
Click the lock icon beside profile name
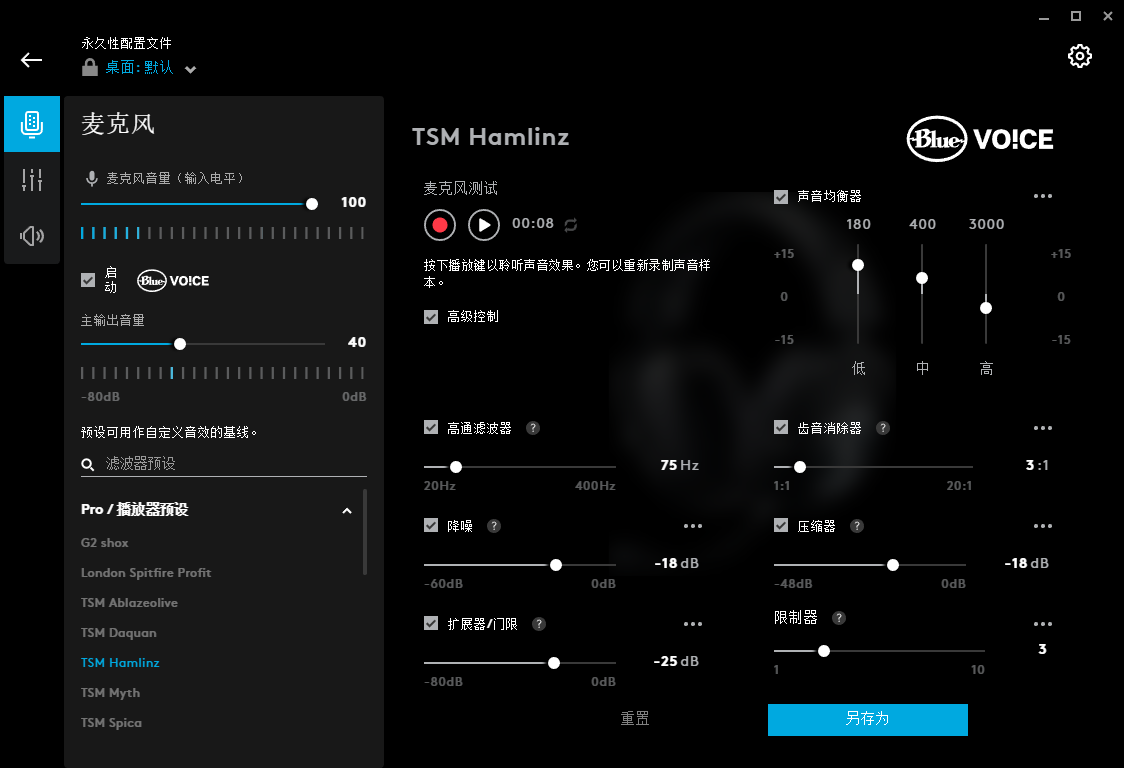(x=90, y=67)
